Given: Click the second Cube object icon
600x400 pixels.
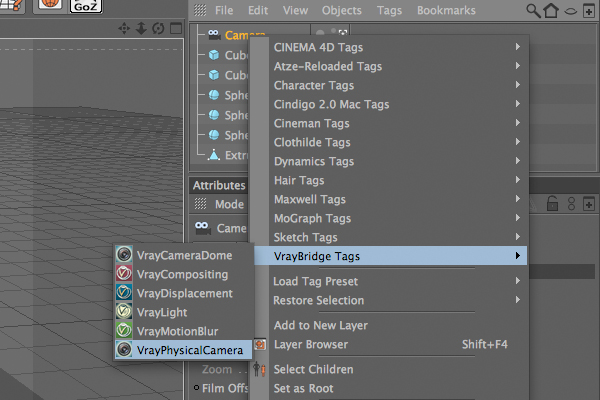Looking at the screenshot, I should 214,75.
